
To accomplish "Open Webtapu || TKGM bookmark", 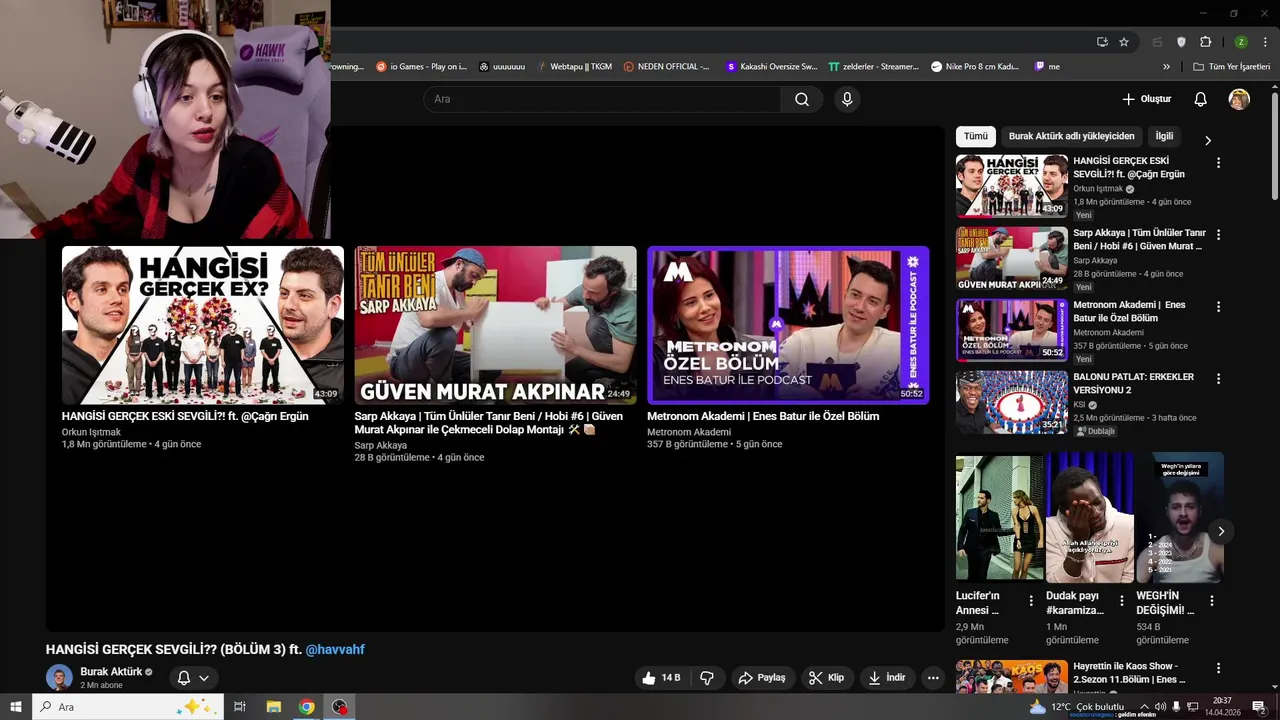I will pyautogui.click(x=572, y=67).
